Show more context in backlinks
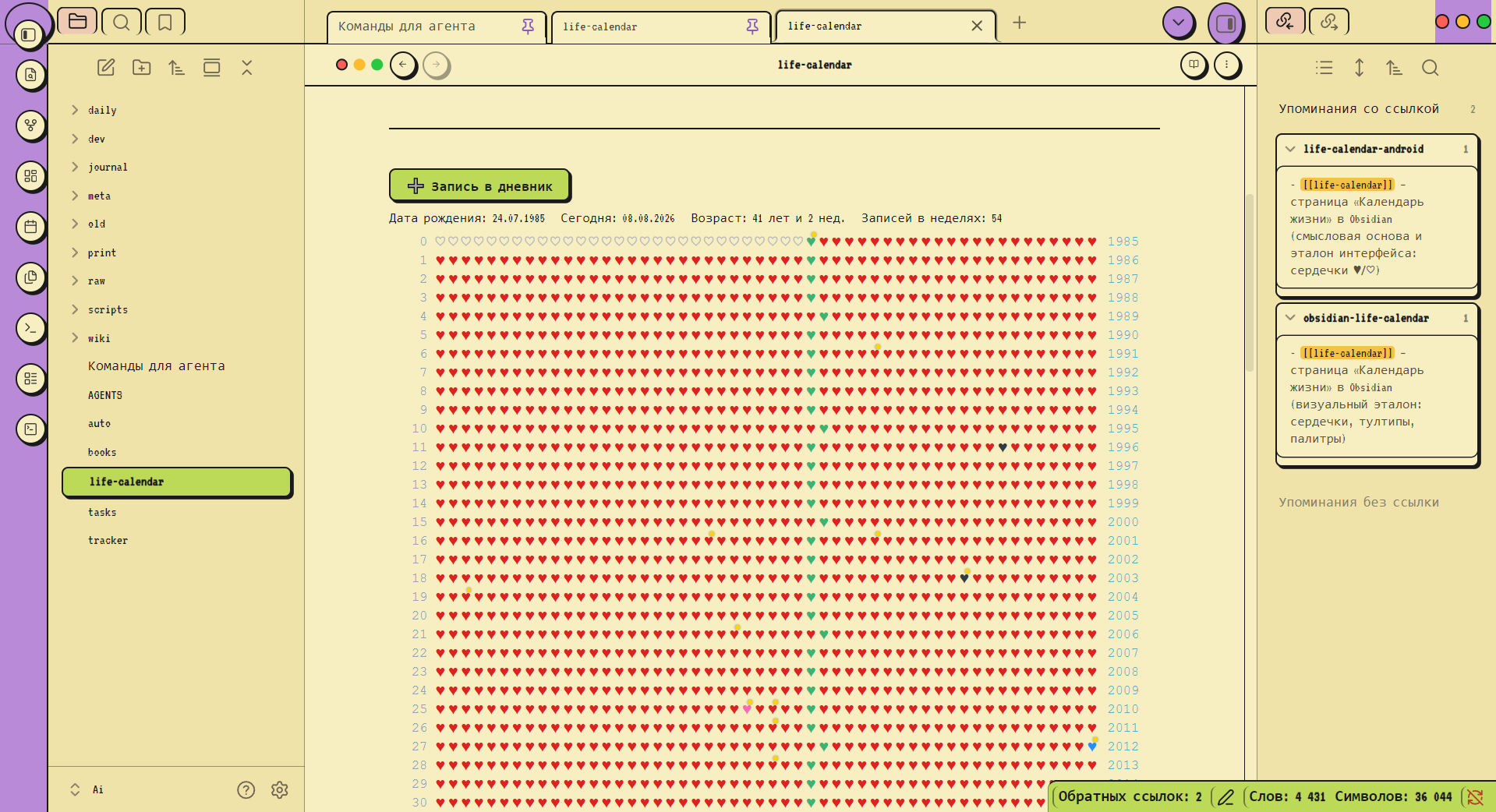The width and height of the screenshot is (1496, 812). click(x=1359, y=68)
